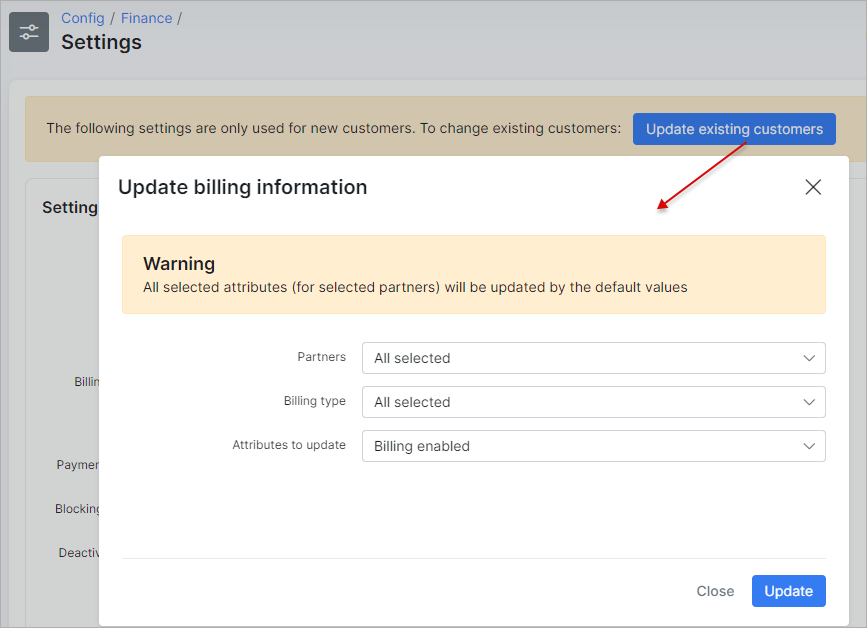This screenshot has width=867, height=628.
Task: Open the Partners 'All selected' combo box
Action: point(580,358)
